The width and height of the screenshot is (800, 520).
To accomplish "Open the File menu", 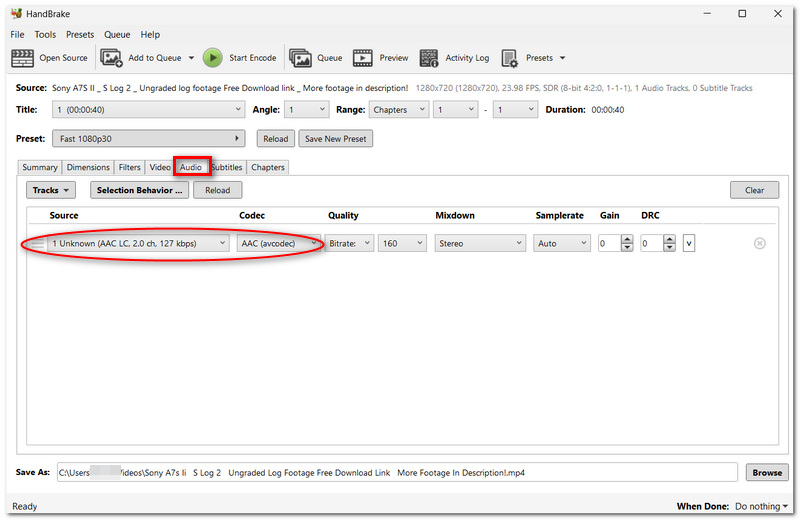I will pos(17,35).
